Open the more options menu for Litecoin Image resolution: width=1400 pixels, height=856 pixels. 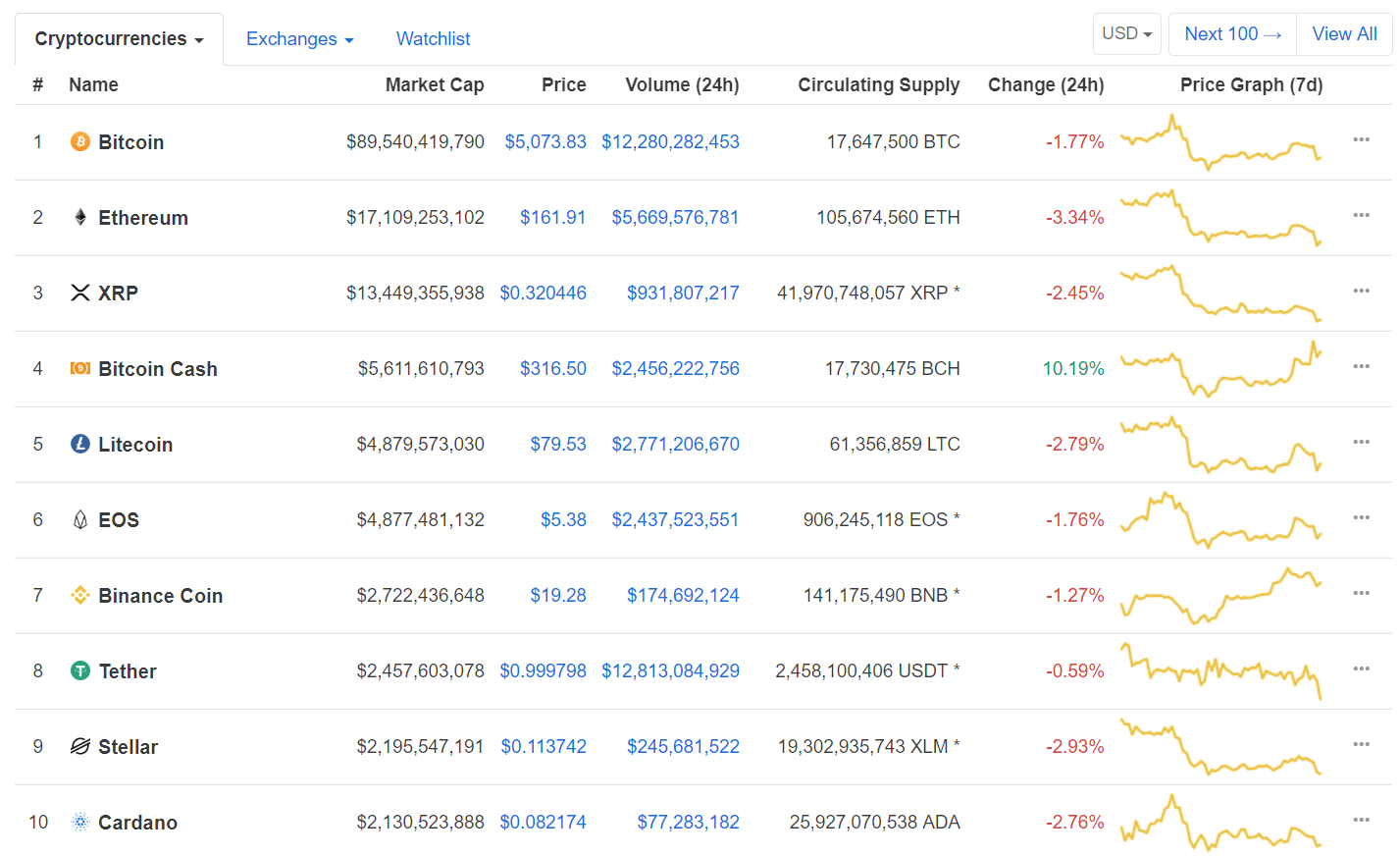pyautogui.click(x=1361, y=442)
